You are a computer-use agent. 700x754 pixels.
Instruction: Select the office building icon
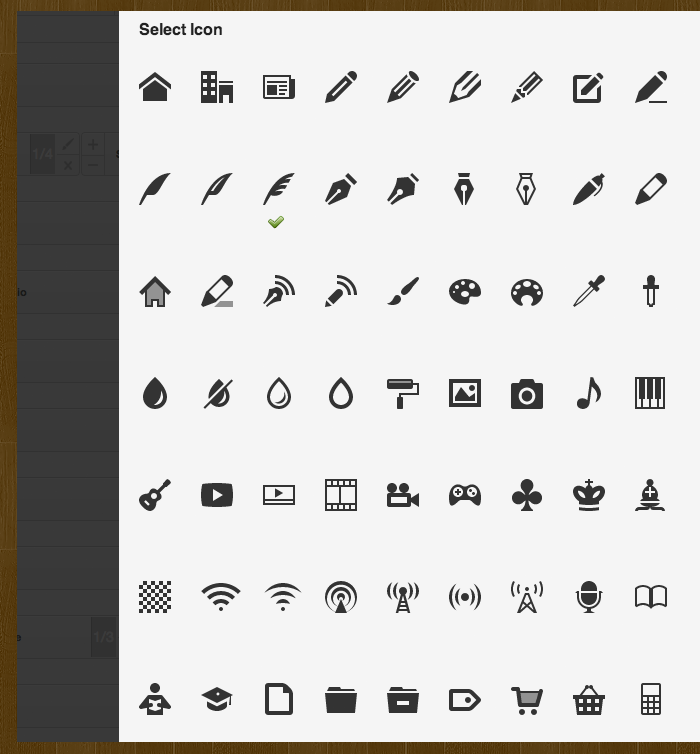click(x=217, y=88)
